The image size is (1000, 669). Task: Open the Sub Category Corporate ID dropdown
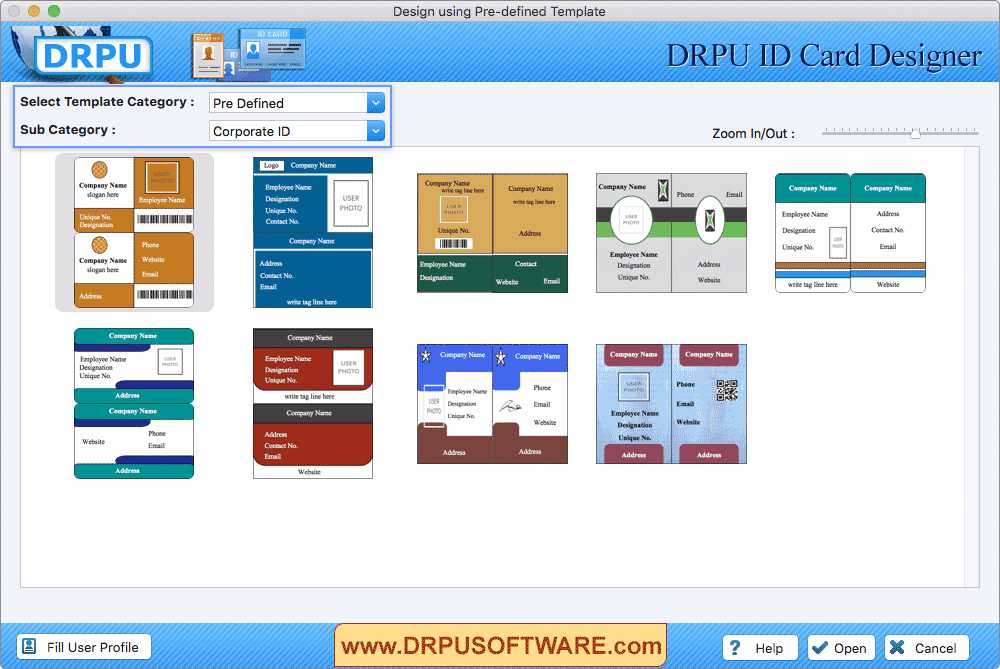[297, 131]
